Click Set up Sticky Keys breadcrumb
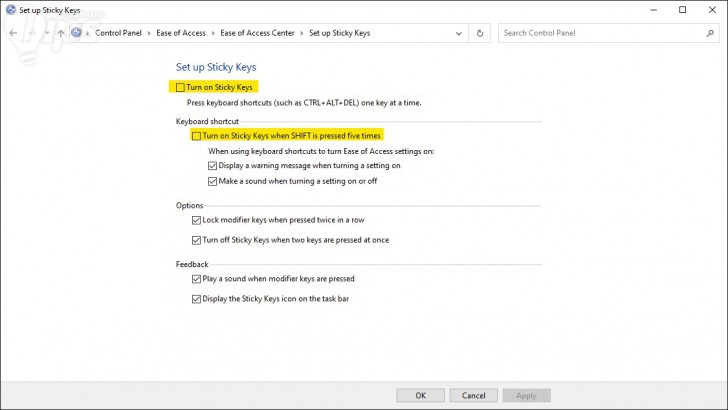The height and width of the screenshot is (410, 728). point(339,33)
